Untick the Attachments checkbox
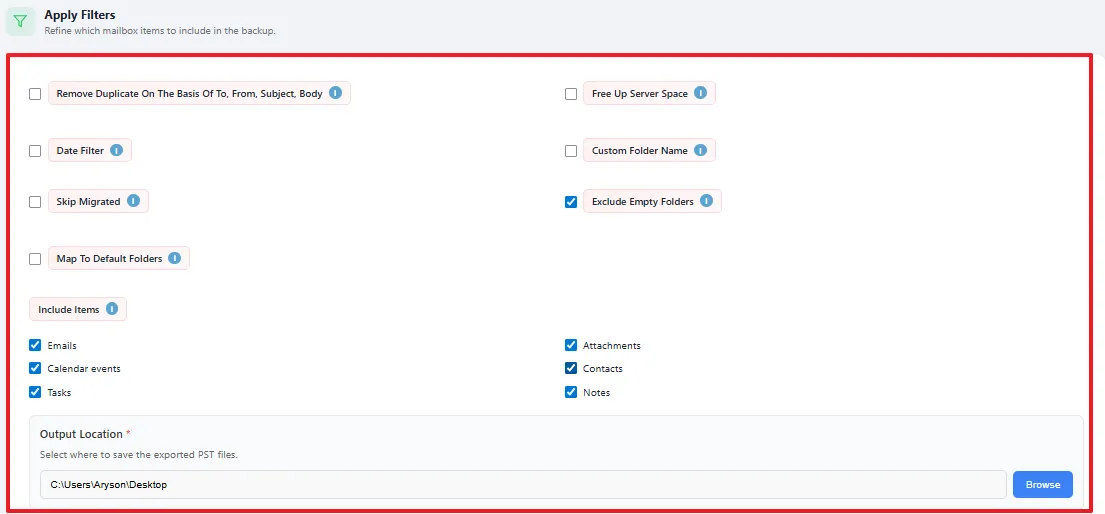Screen dimensions: 1105x514 pos(572,345)
